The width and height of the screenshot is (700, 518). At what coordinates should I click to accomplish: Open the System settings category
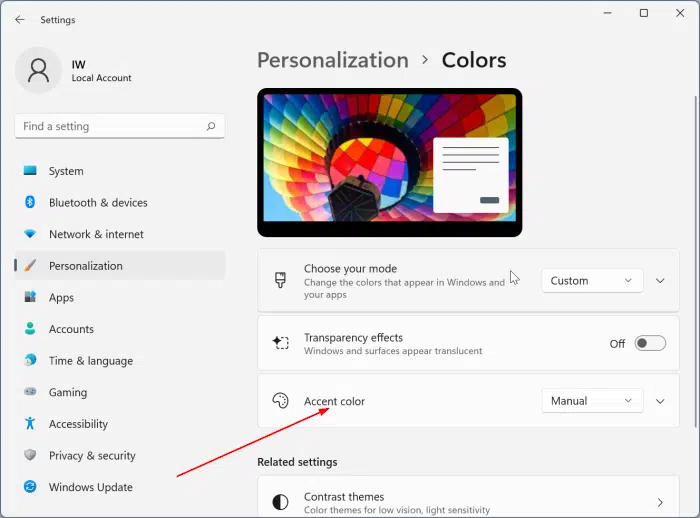coord(120,171)
